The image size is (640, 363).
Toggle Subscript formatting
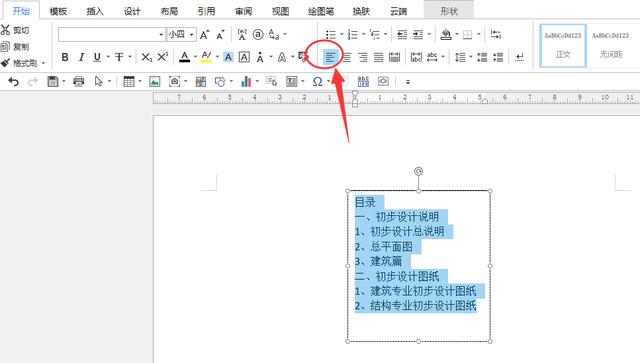click(146, 57)
